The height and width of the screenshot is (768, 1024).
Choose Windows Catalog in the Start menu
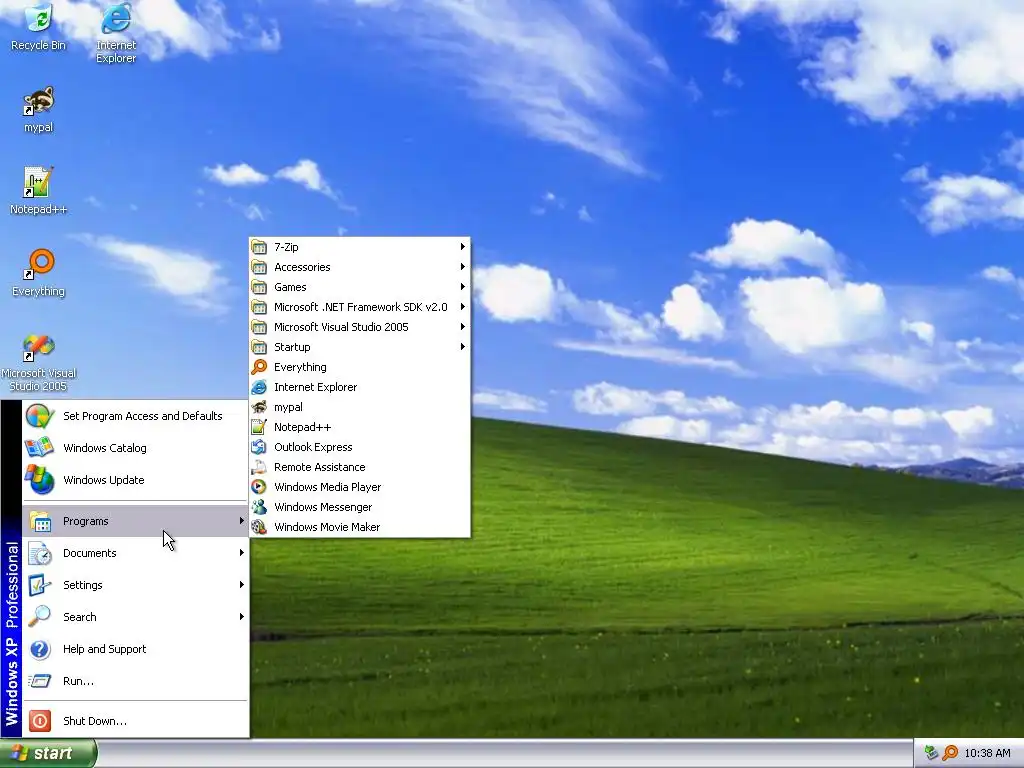tap(135, 448)
